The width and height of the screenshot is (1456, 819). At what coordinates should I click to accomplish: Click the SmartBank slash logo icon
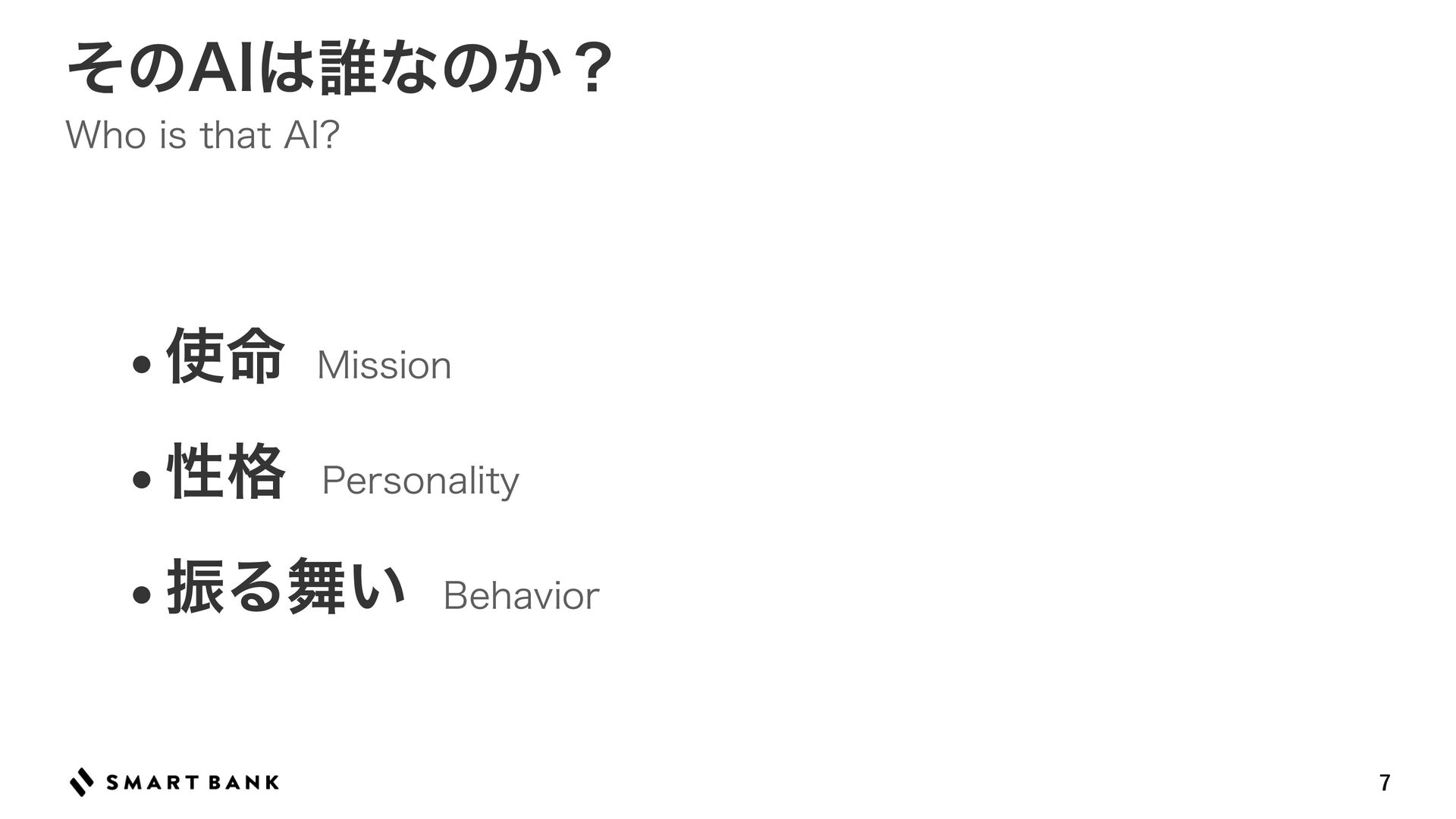[82, 783]
